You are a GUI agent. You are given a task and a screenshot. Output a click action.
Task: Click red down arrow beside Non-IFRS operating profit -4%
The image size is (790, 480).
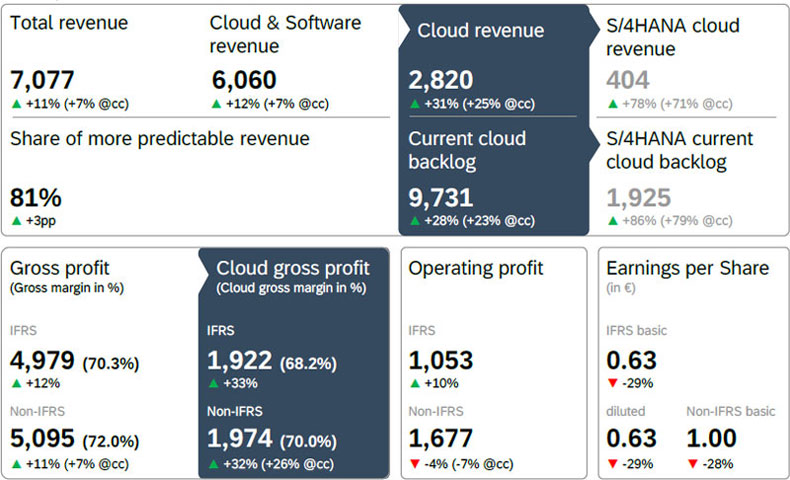(415, 463)
